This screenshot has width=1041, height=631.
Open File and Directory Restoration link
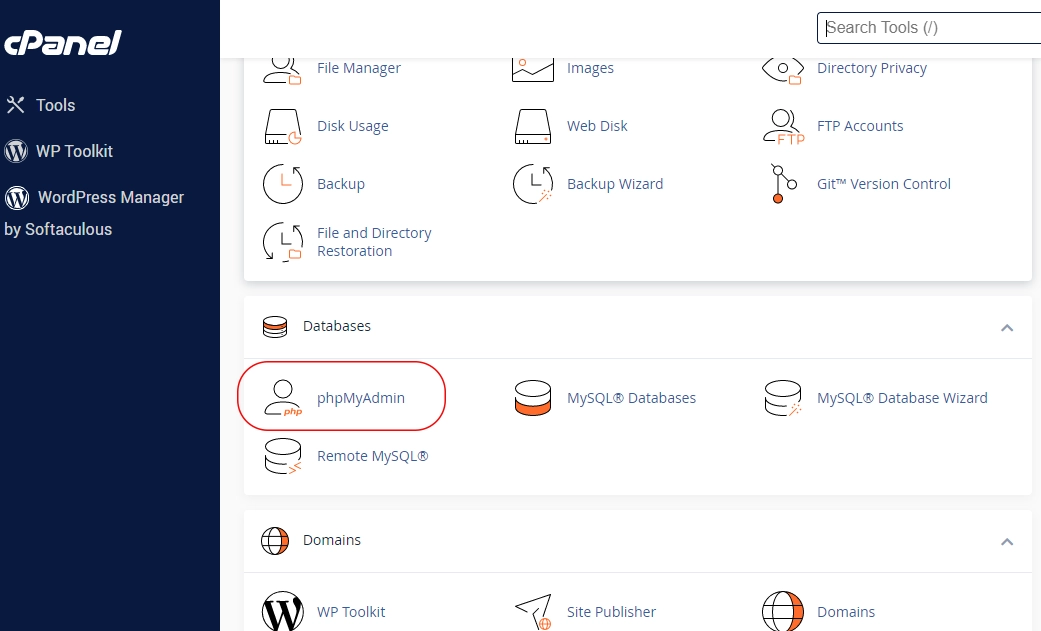(374, 242)
